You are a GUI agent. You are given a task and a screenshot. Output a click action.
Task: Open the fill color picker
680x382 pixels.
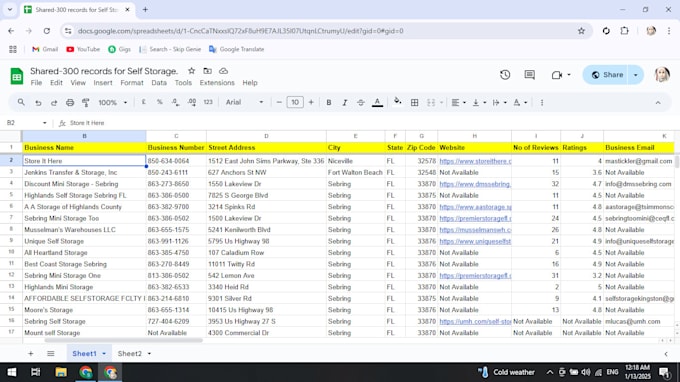397,102
